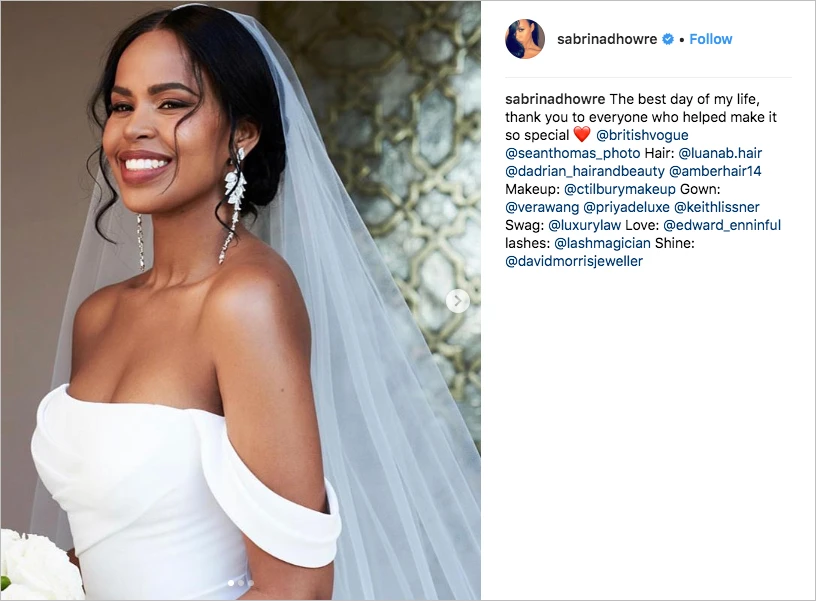
Task: Open the @verawang mention
Action: (x=542, y=207)
